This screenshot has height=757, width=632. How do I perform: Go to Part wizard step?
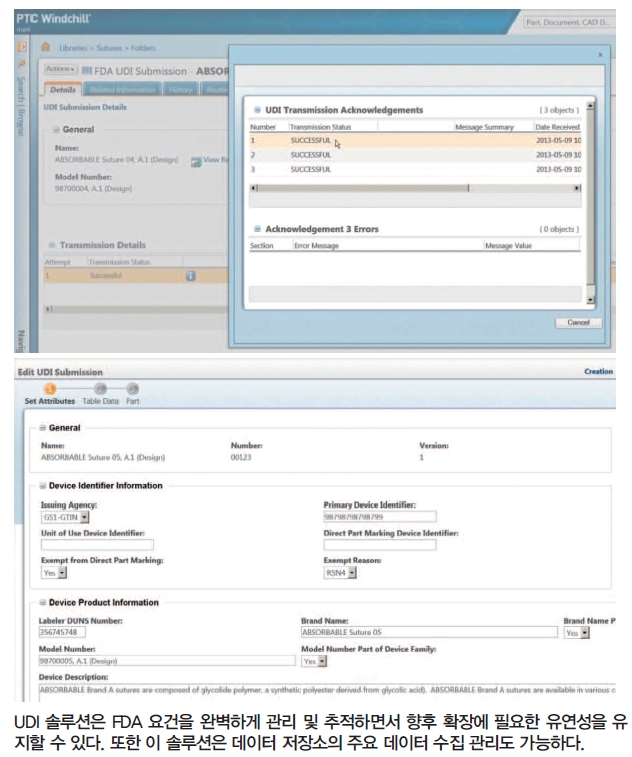133,394
